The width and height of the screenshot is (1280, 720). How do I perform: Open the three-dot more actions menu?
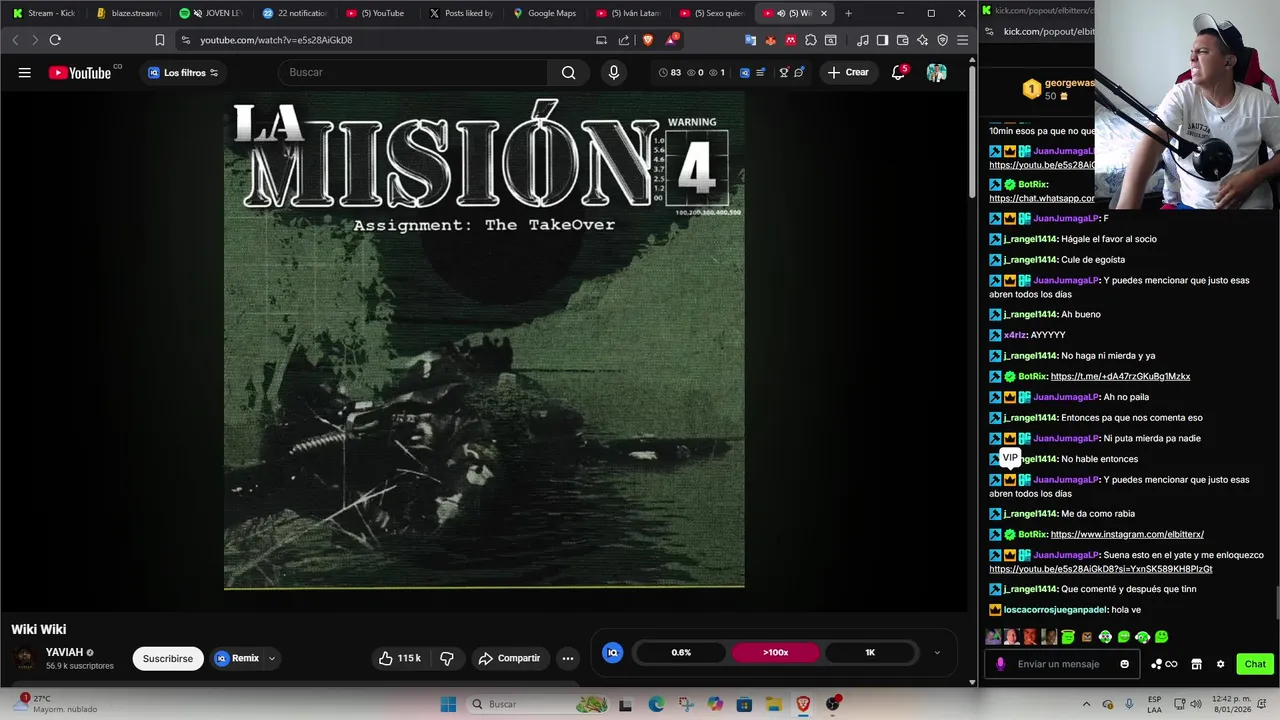568,658
